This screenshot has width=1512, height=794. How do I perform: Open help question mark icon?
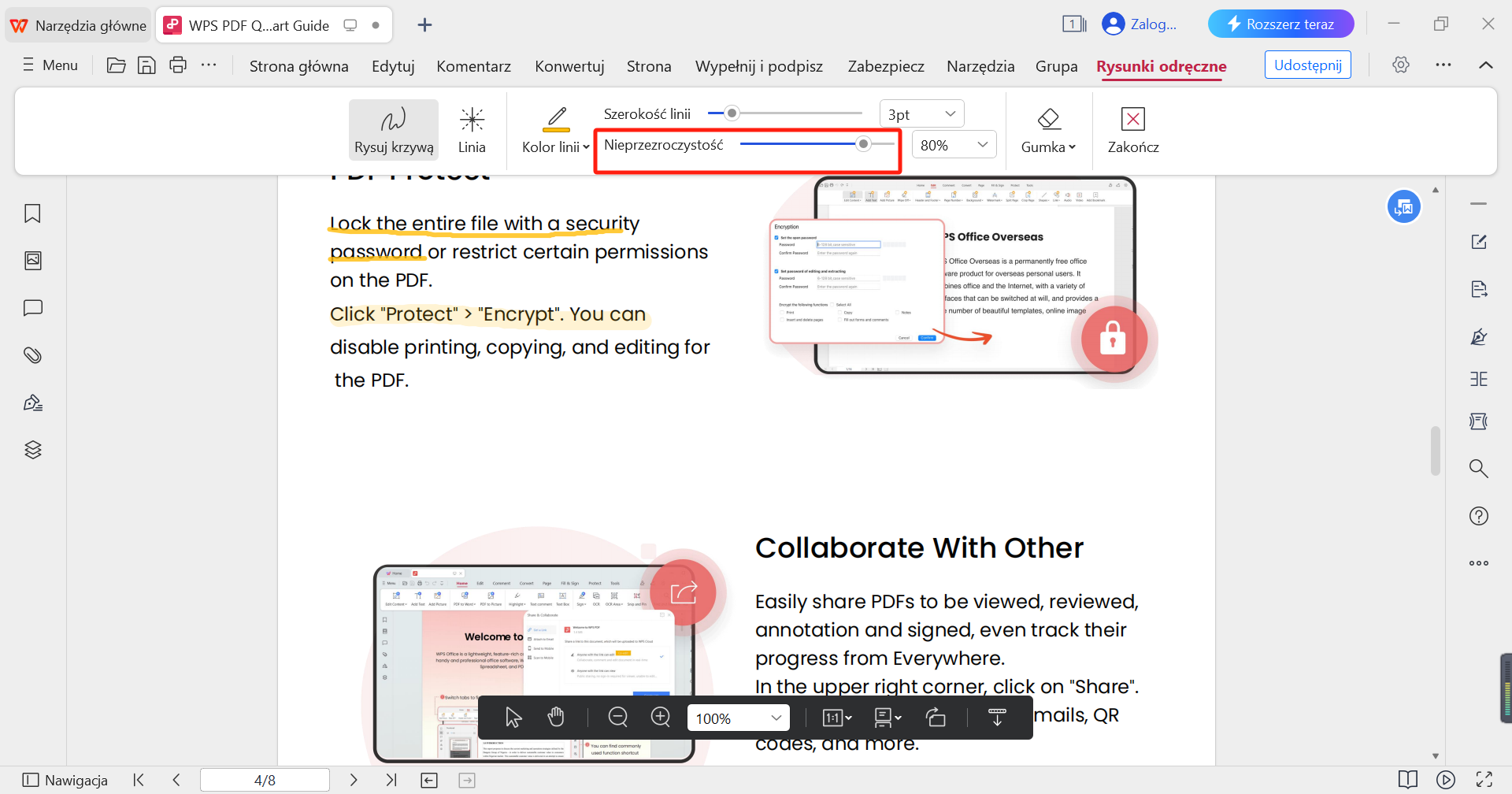[x=1479, y=516]
